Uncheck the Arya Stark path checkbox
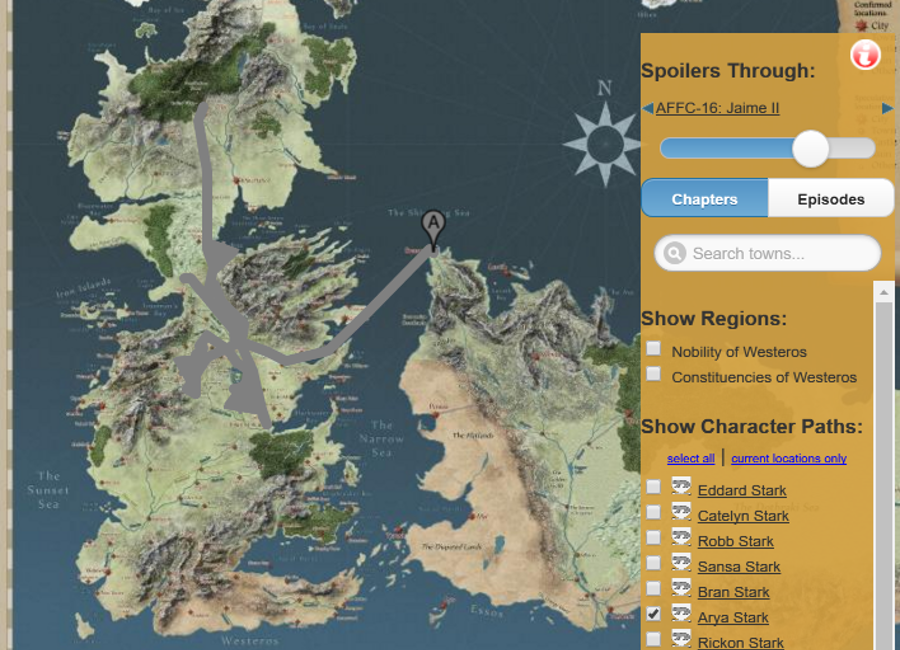 click(653, 614)
